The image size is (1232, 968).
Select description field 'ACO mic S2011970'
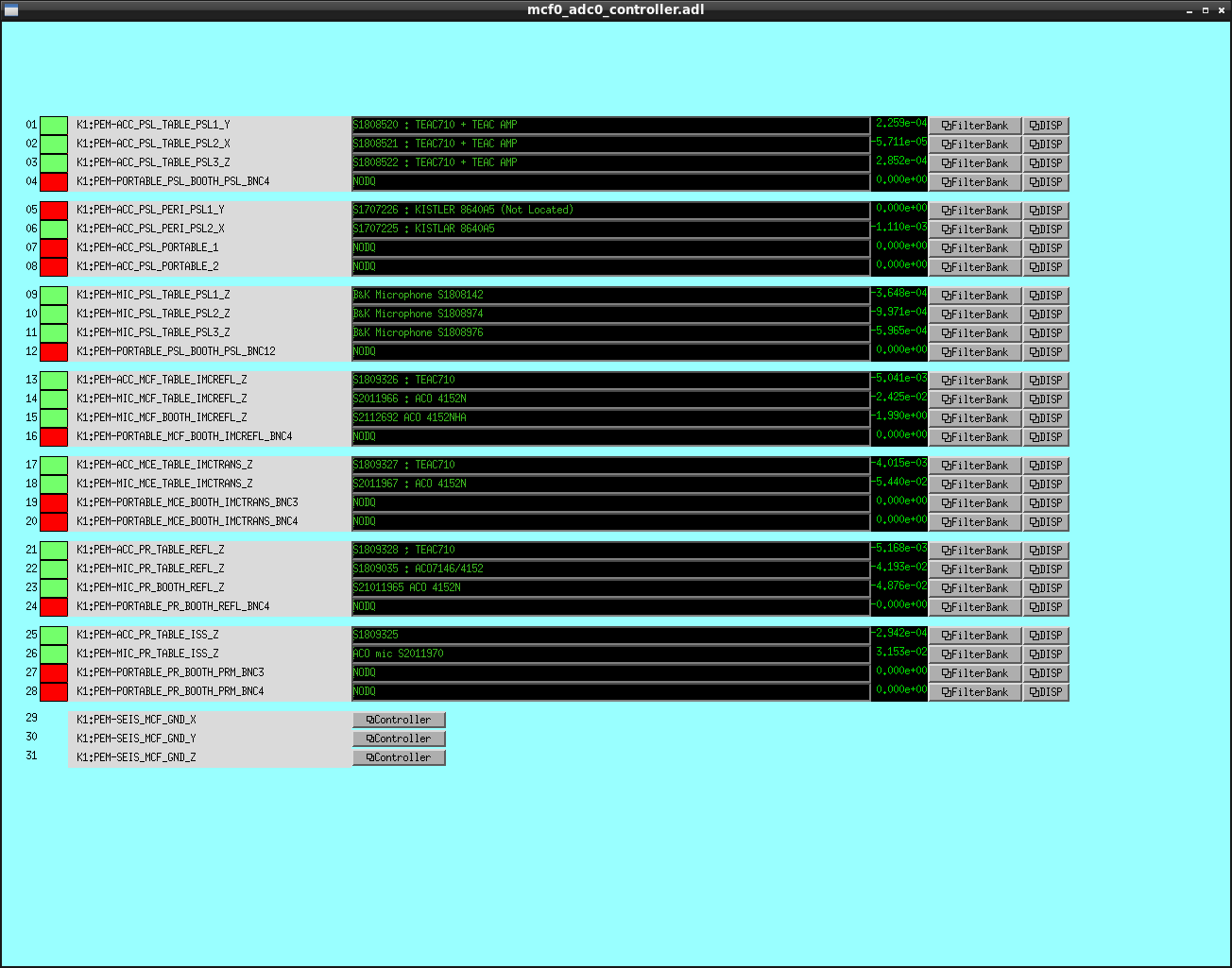click(x=610, y=654)
